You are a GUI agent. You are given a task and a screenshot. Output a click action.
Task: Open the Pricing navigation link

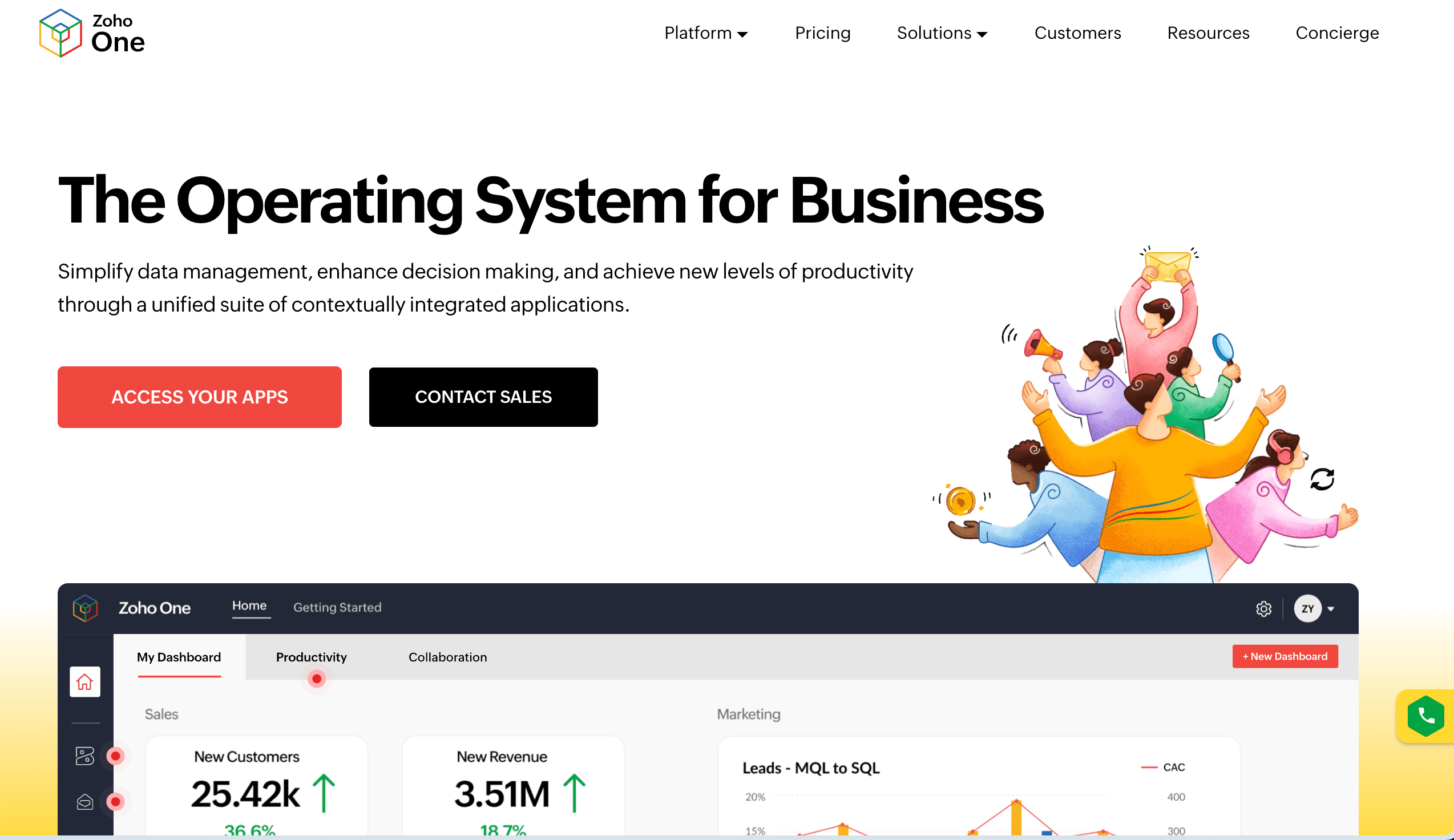[823, 33]
